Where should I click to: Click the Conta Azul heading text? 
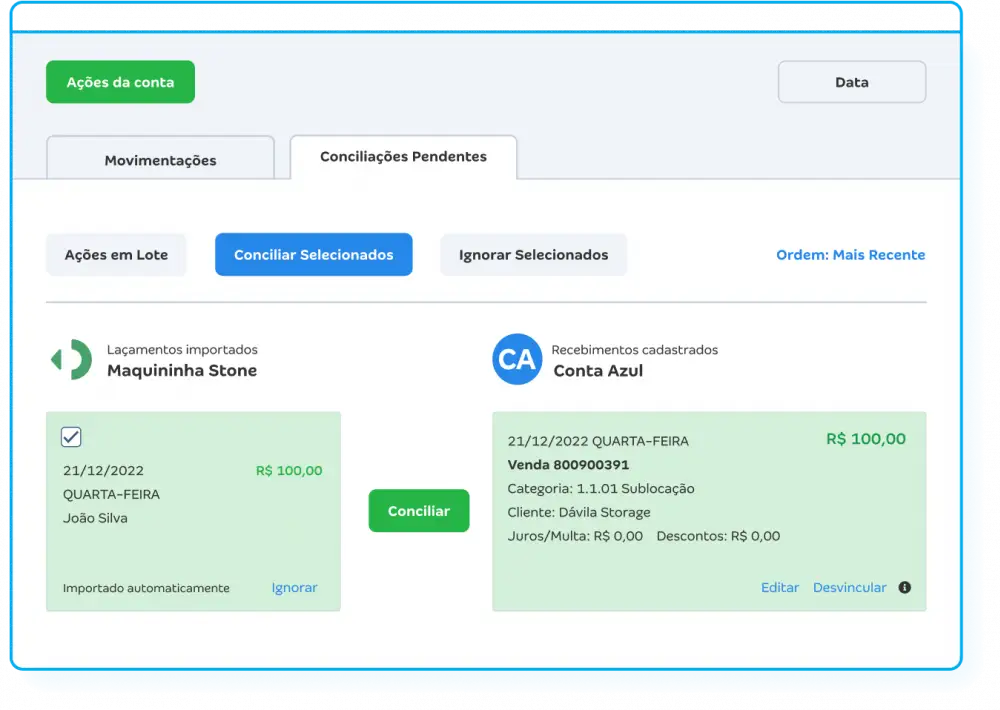pos(598,371)
